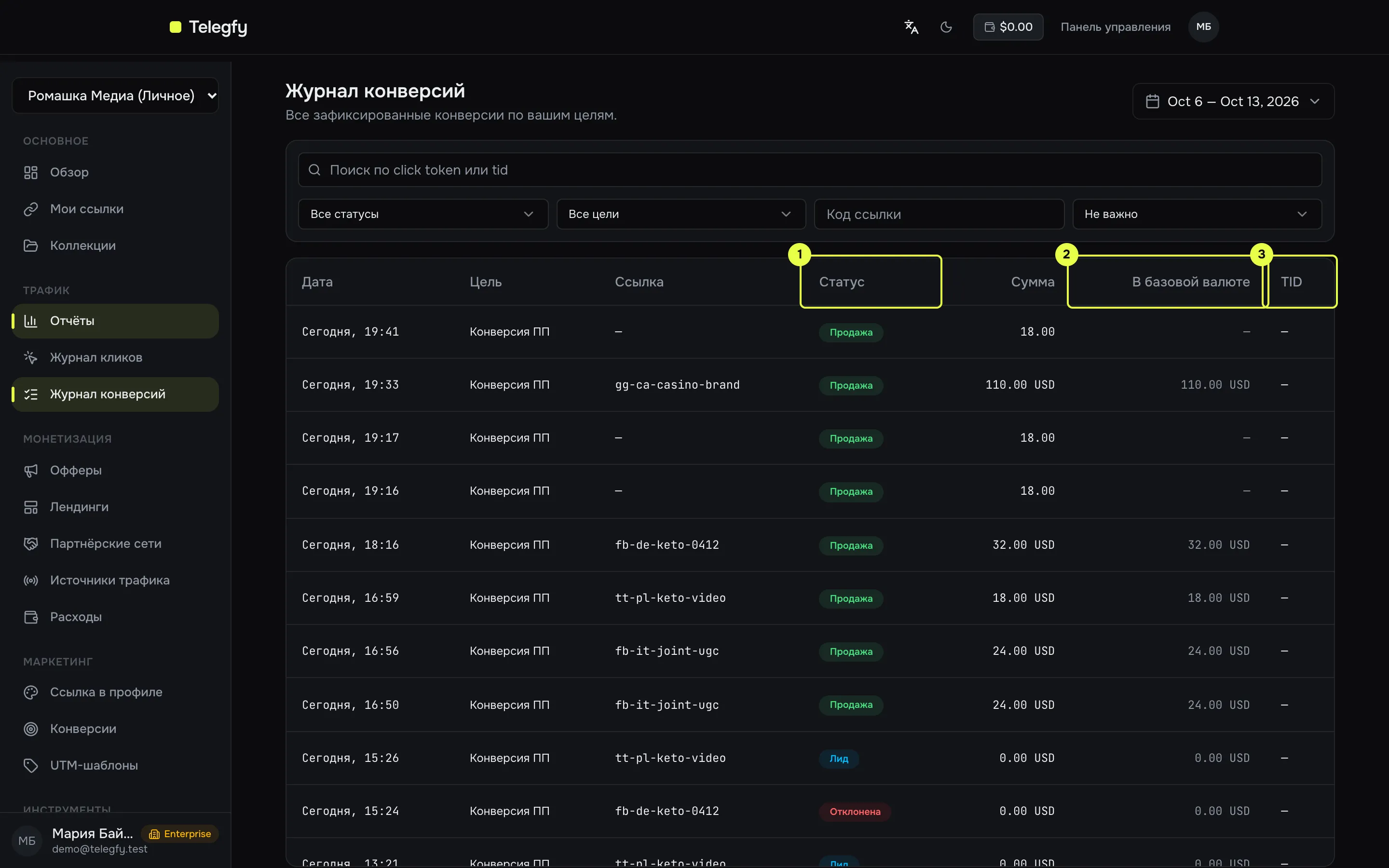Open the Мария Бай... user profile
The width and height of the screenshot is (1389, 868).
[x=93, y=834]
